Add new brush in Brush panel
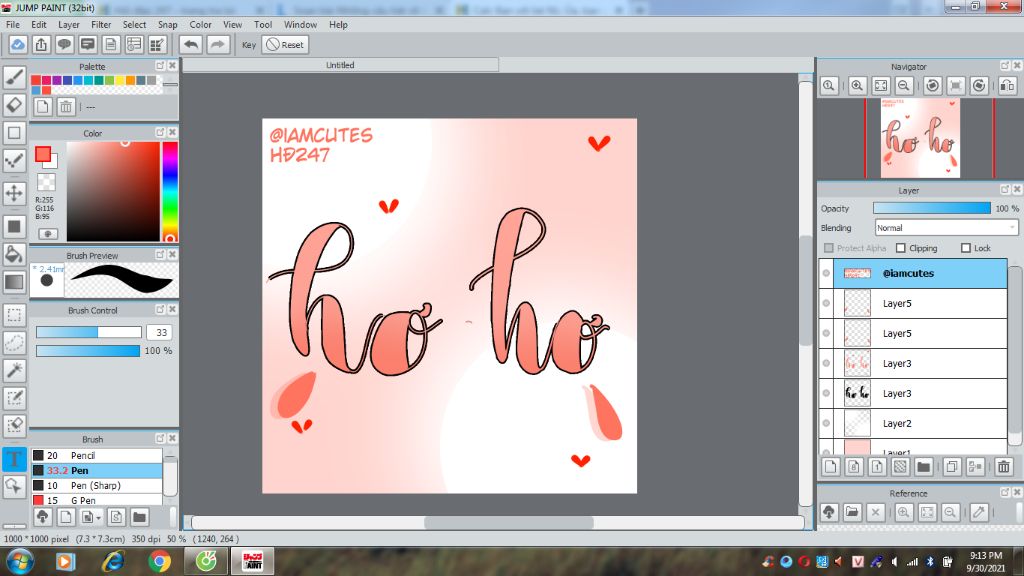The height and width of the screenshot is (576, 1024). [66, 517]
